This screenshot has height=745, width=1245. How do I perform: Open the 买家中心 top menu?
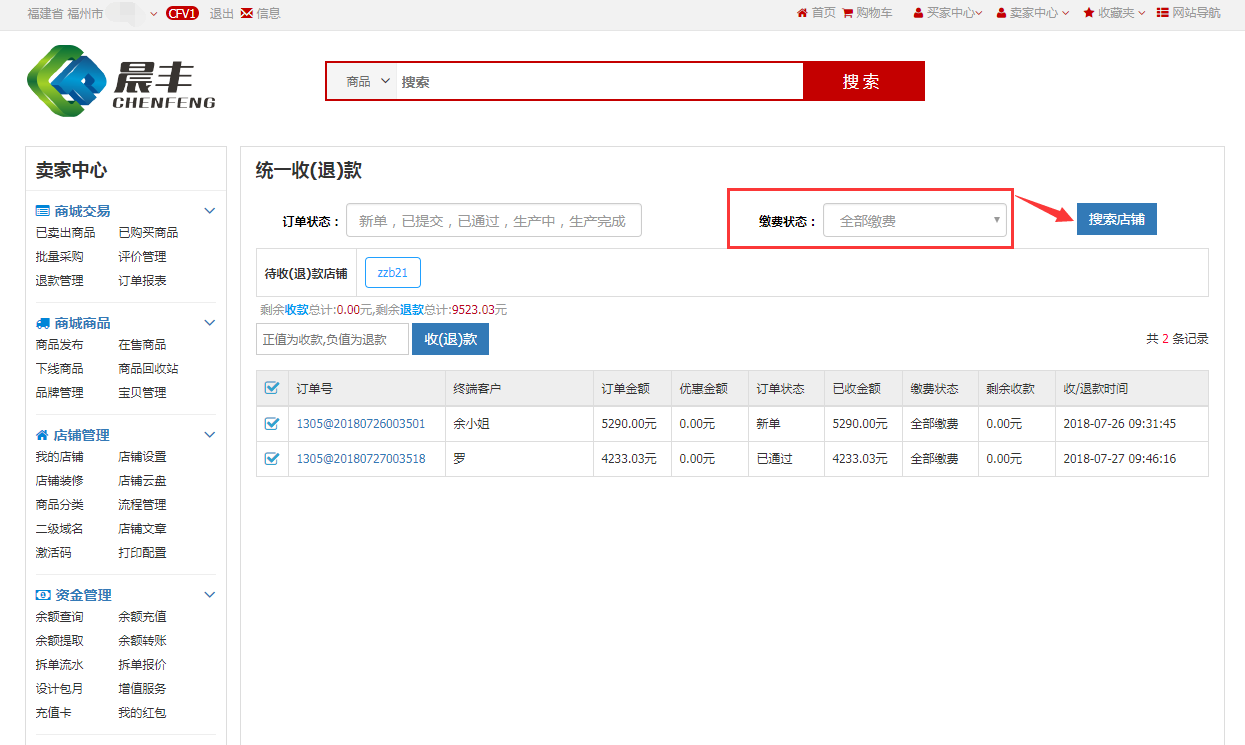[948, 13]
